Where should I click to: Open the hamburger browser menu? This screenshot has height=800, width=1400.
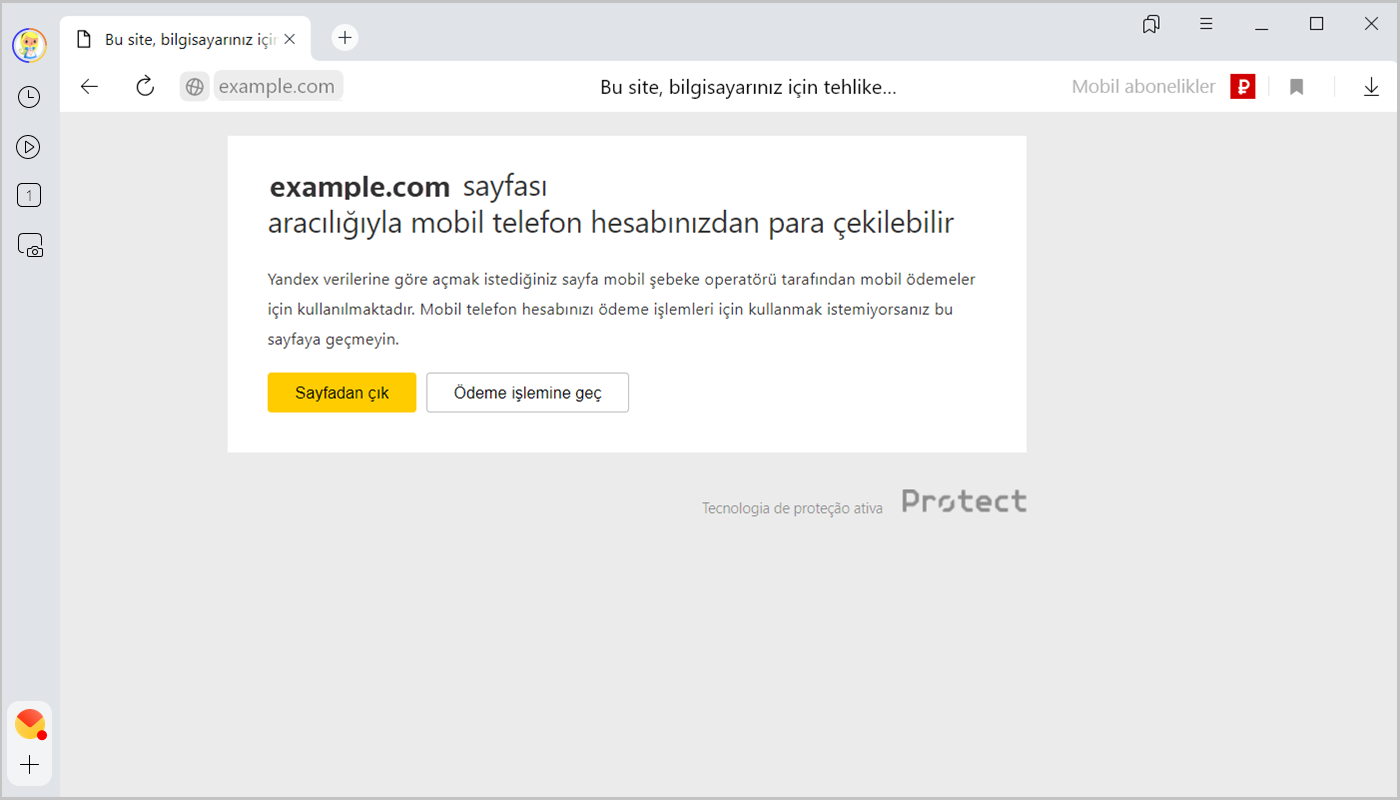[x=1207, y=24]
